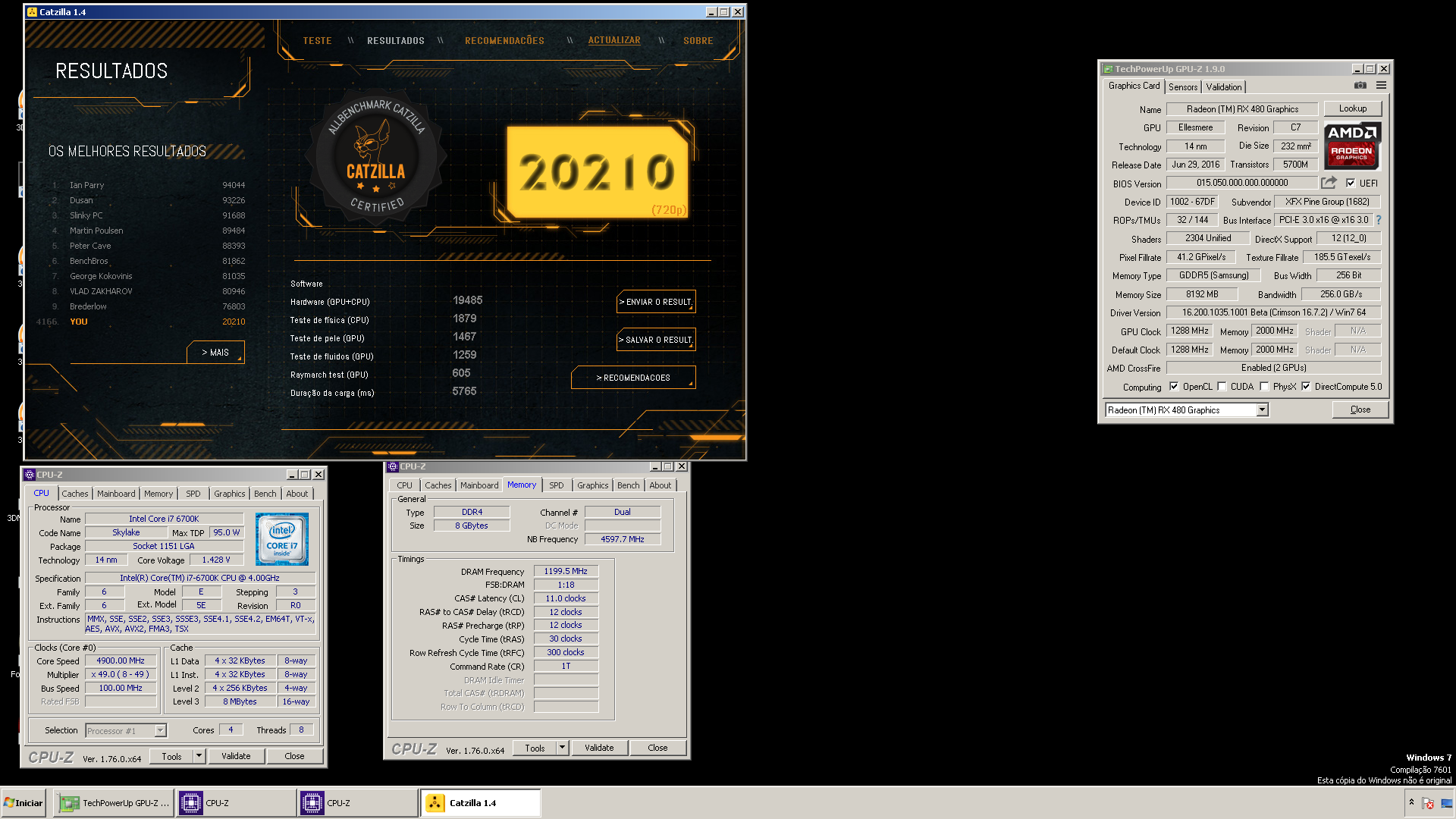This screenshot has width=1456, height=819.
Task: Click the network tray icon
Action: tap(1446, 803)
